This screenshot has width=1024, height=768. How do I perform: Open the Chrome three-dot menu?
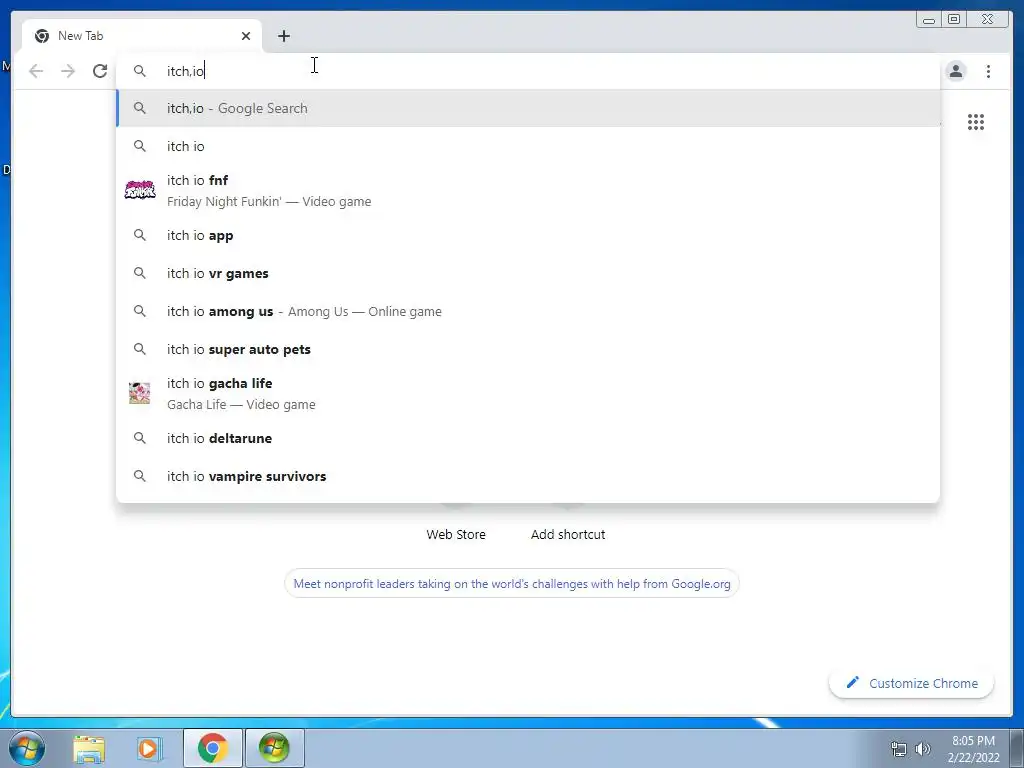(x=988, y=71)
